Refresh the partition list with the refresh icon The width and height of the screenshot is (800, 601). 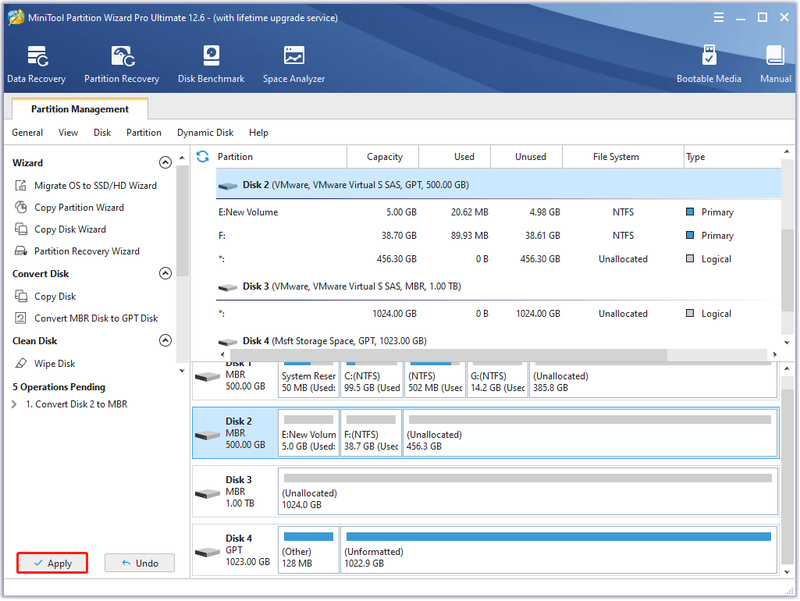coord(203,157)
